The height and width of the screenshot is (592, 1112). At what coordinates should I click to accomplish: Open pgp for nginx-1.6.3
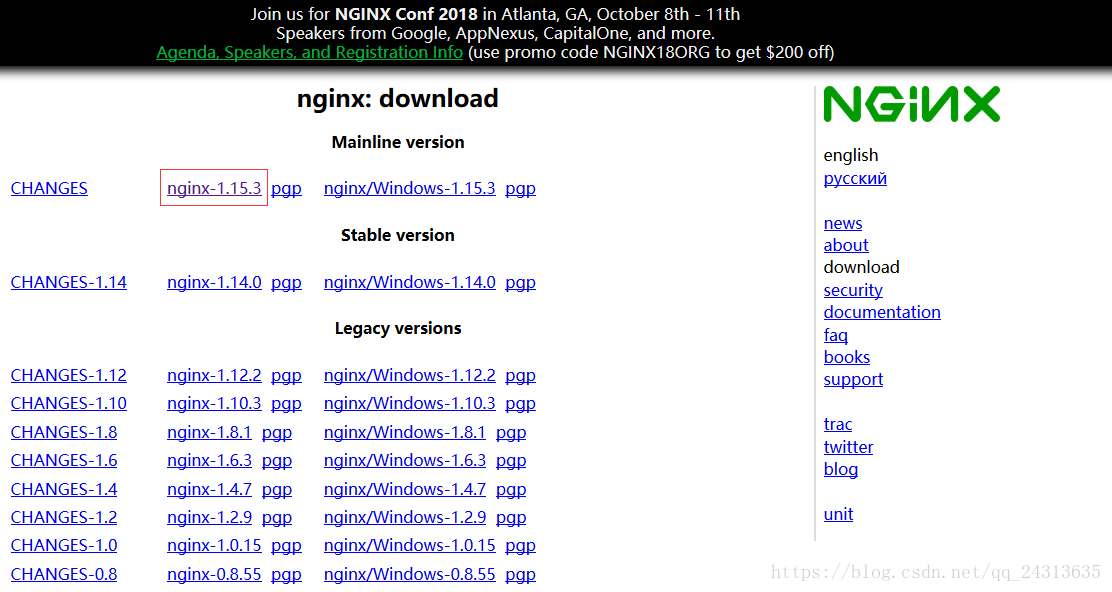[x=277, y=462]
